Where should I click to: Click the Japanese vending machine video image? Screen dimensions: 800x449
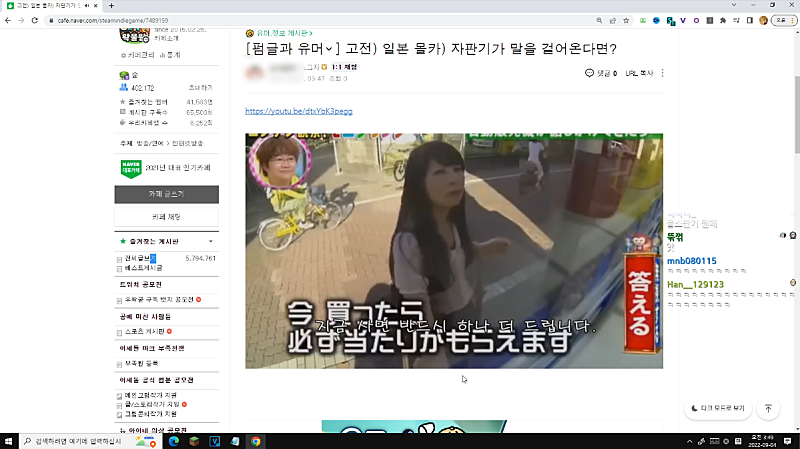[x=454, y=251]
